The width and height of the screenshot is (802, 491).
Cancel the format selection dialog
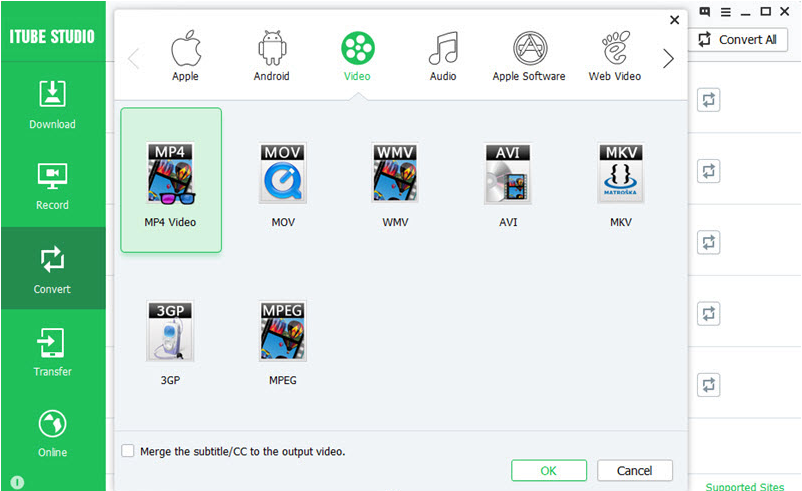635,470
